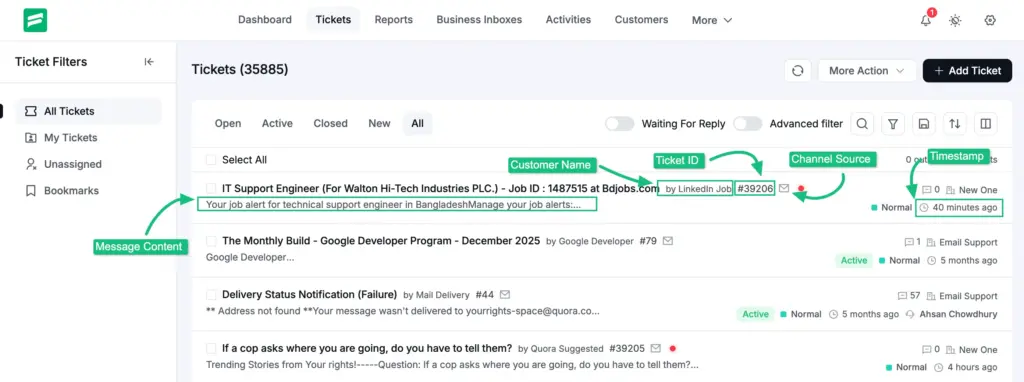Click the Active badge on Delivery Status row
1024x382 pixels.
click(x=755, y=314)
